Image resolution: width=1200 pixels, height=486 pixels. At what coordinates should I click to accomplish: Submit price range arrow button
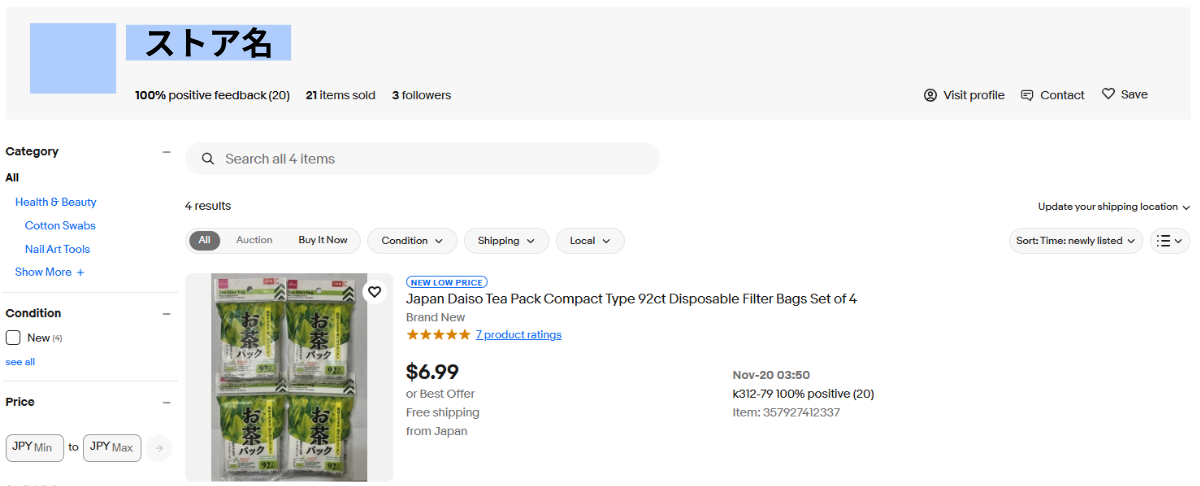(159, 448)
